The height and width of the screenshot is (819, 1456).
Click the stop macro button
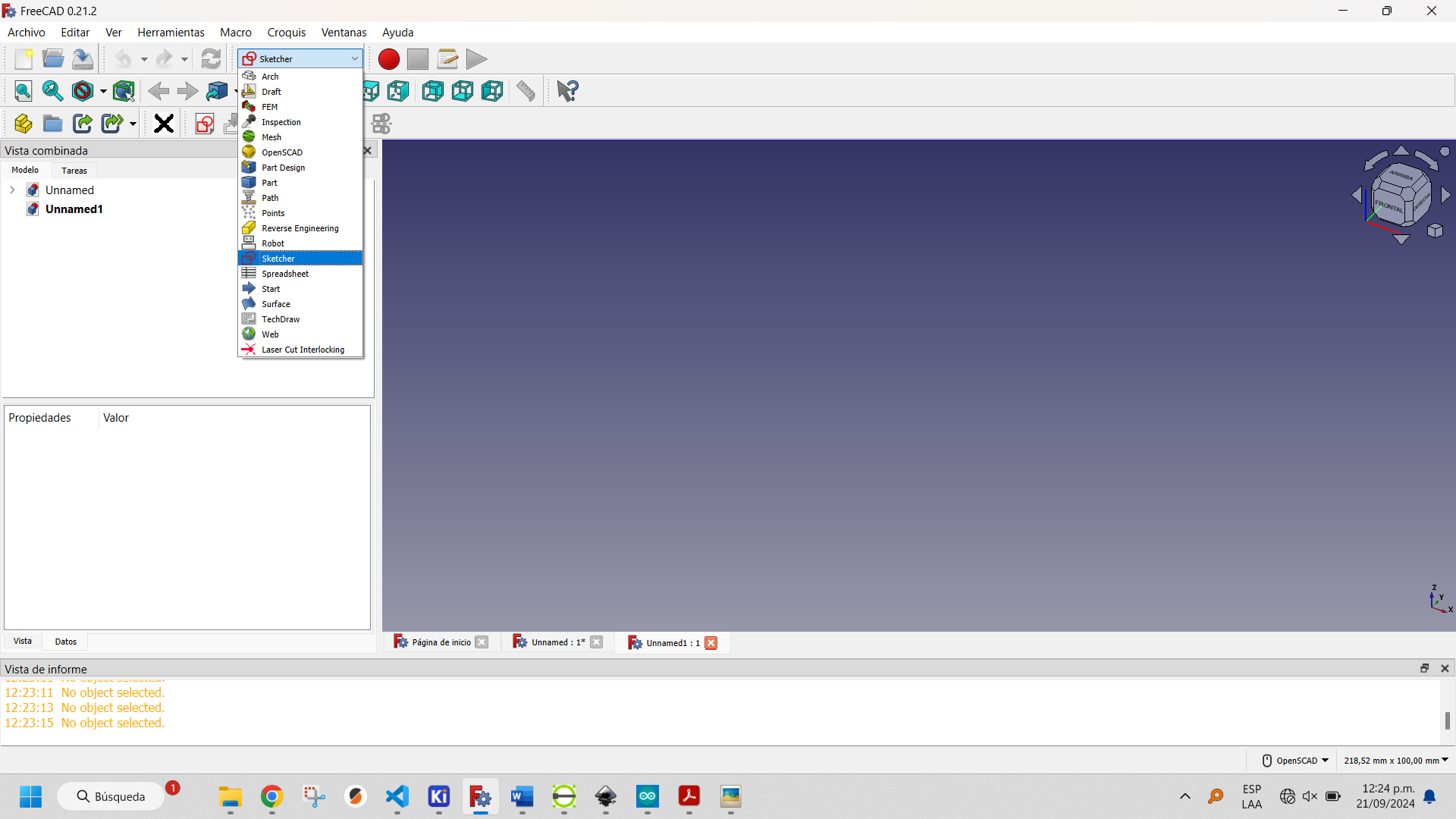click(x=418, y=58)
